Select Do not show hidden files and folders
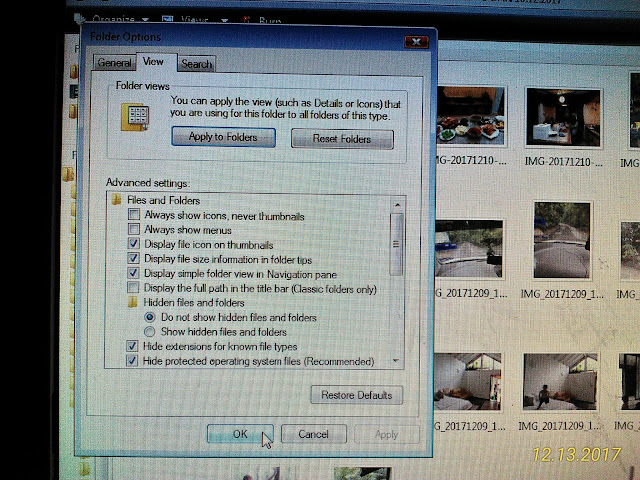Viewport: 640px width, 480px height. tap(150, 317)
